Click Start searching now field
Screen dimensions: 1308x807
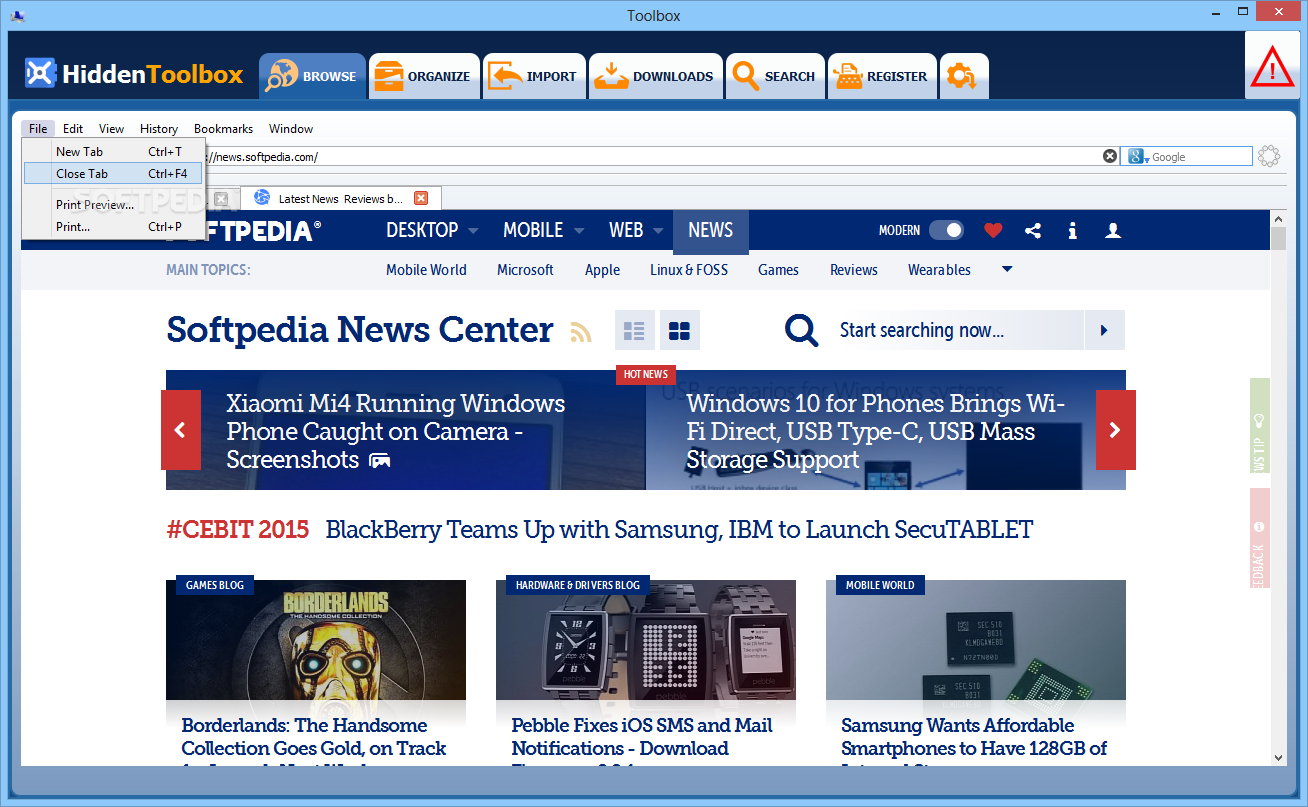955,330
